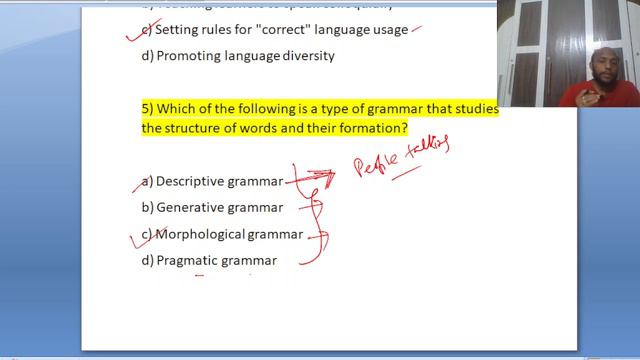Click the option 'd) Promoting language diversity'
This screenshot has width=640, height=360.
pyautogui.click(x=238, y=56)
